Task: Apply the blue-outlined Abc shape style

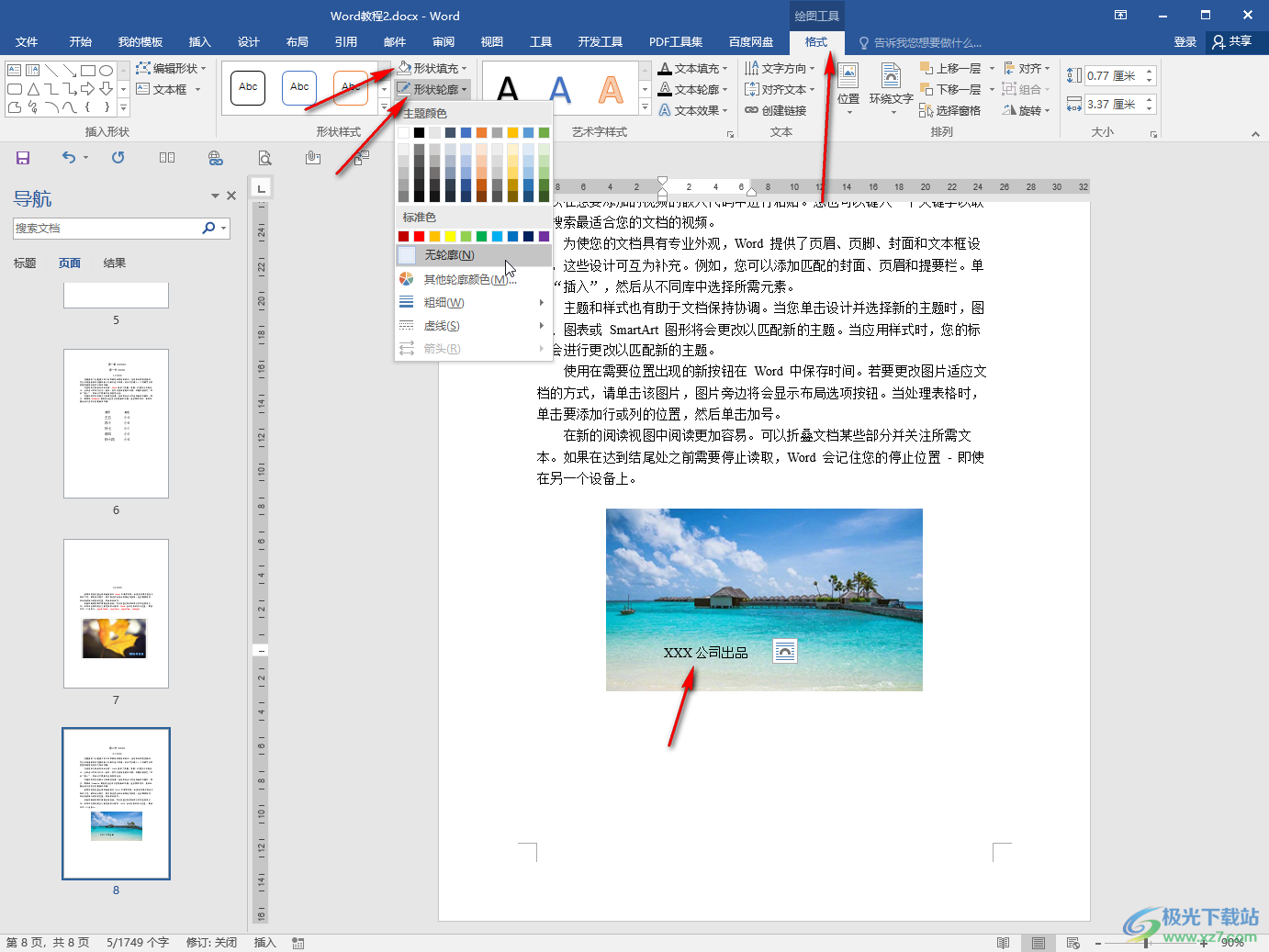Action: pyautogui.click(x=299, y=88)
